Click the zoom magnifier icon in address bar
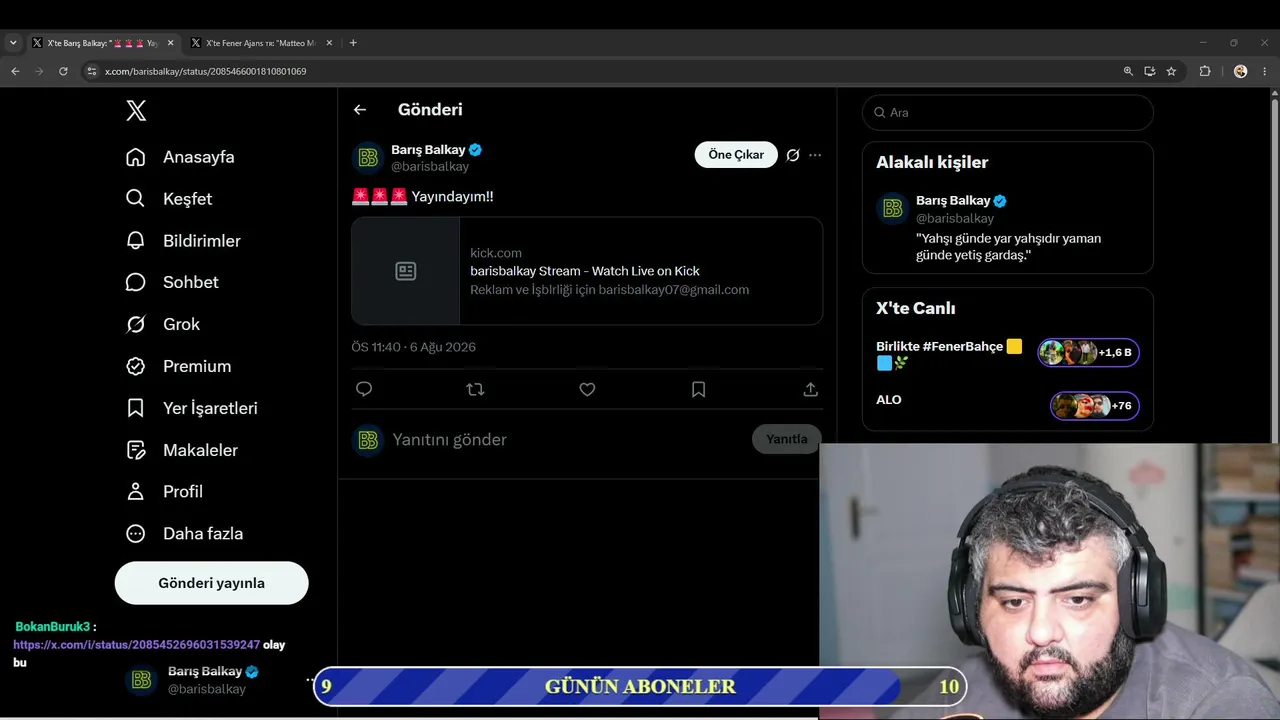 coord(1128,71)
